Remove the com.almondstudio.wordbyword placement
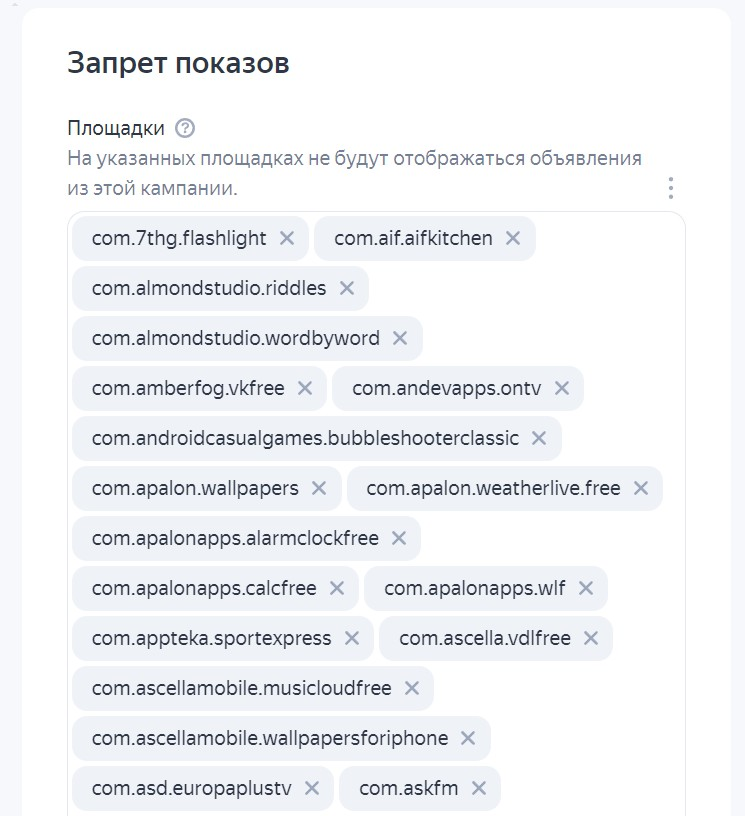The height and width of the screenshot is (816, 745). click(400, 338)
